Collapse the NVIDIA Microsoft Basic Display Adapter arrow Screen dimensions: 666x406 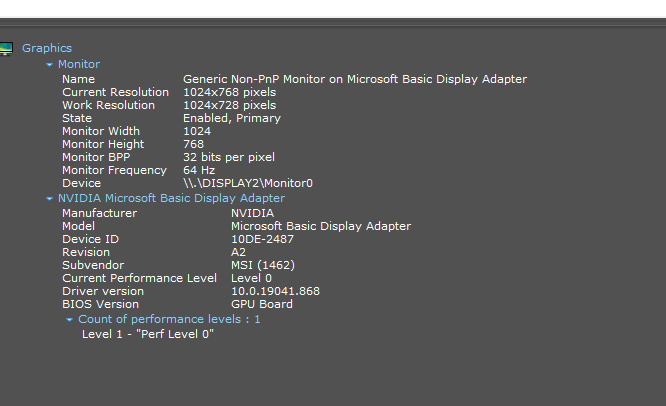pyautogui.click(x=49, y=198)
